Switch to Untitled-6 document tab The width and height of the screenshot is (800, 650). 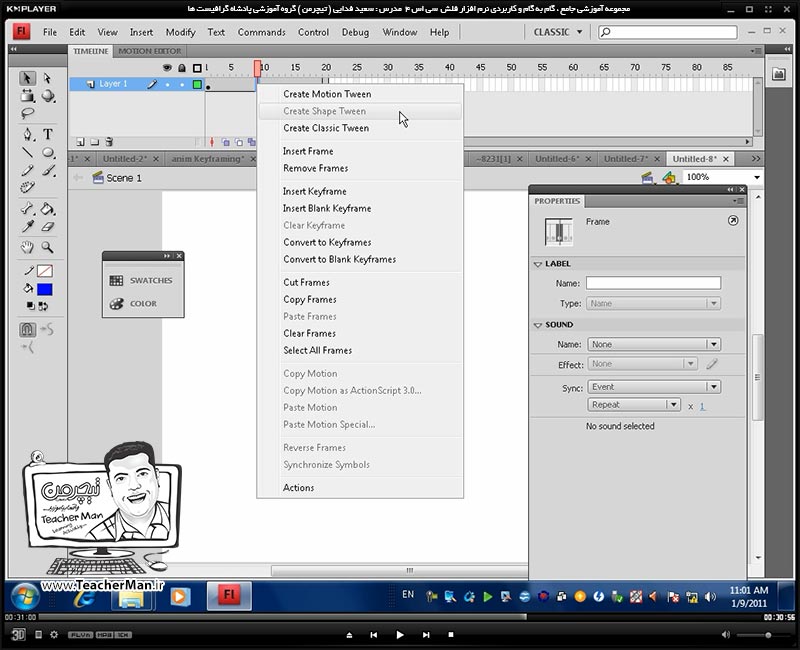557,159
